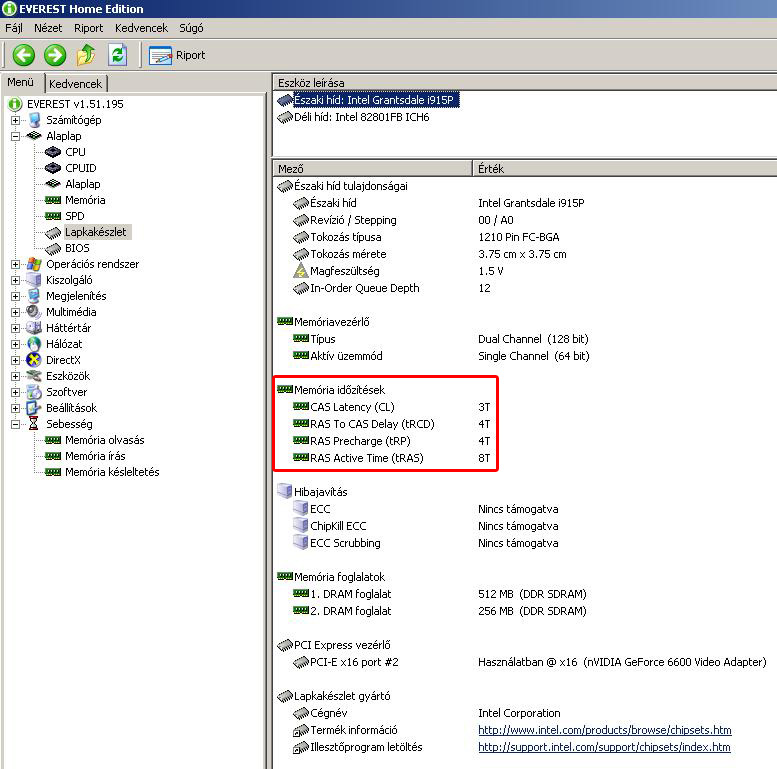Open the Riport toolbar button
Screen dimensions: 777x769
pyautogui.click(x=177, y=55)
